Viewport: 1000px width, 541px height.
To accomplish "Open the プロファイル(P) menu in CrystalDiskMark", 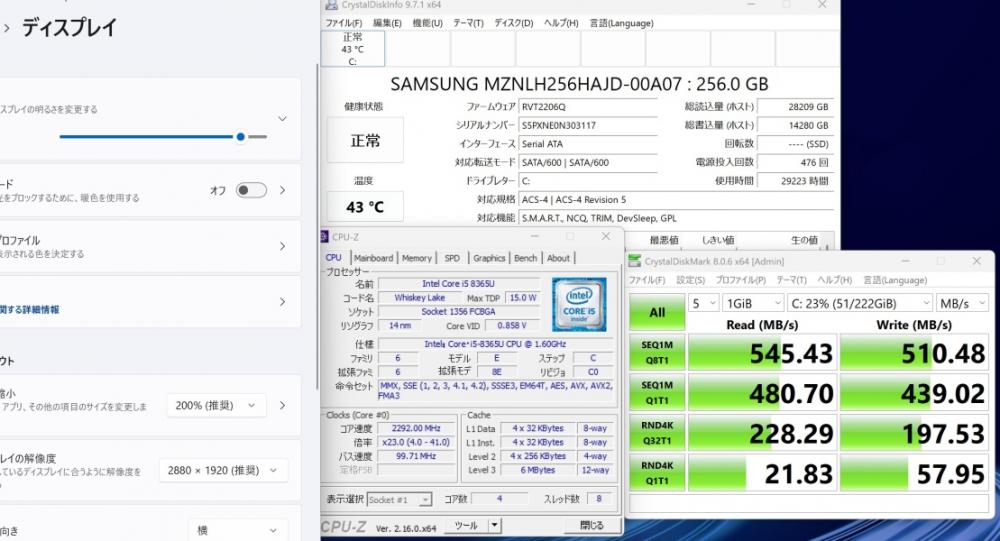I will pyautogui.click(x=742, y=280).
